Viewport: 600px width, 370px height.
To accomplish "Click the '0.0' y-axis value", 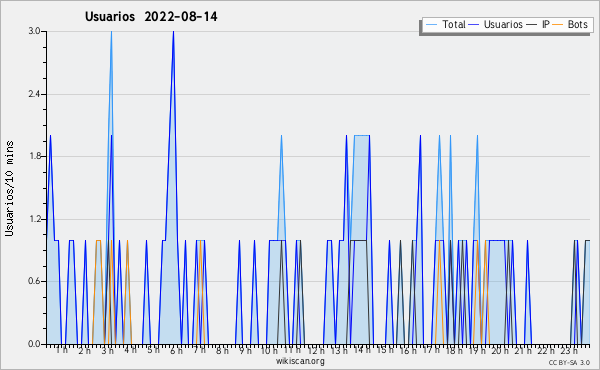I will (34, 344).
